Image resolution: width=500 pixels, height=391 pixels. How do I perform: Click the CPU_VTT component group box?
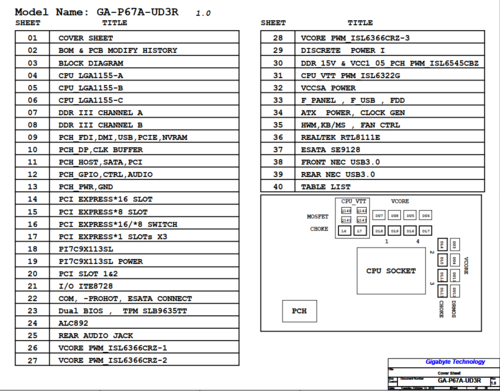coord(352,218)
